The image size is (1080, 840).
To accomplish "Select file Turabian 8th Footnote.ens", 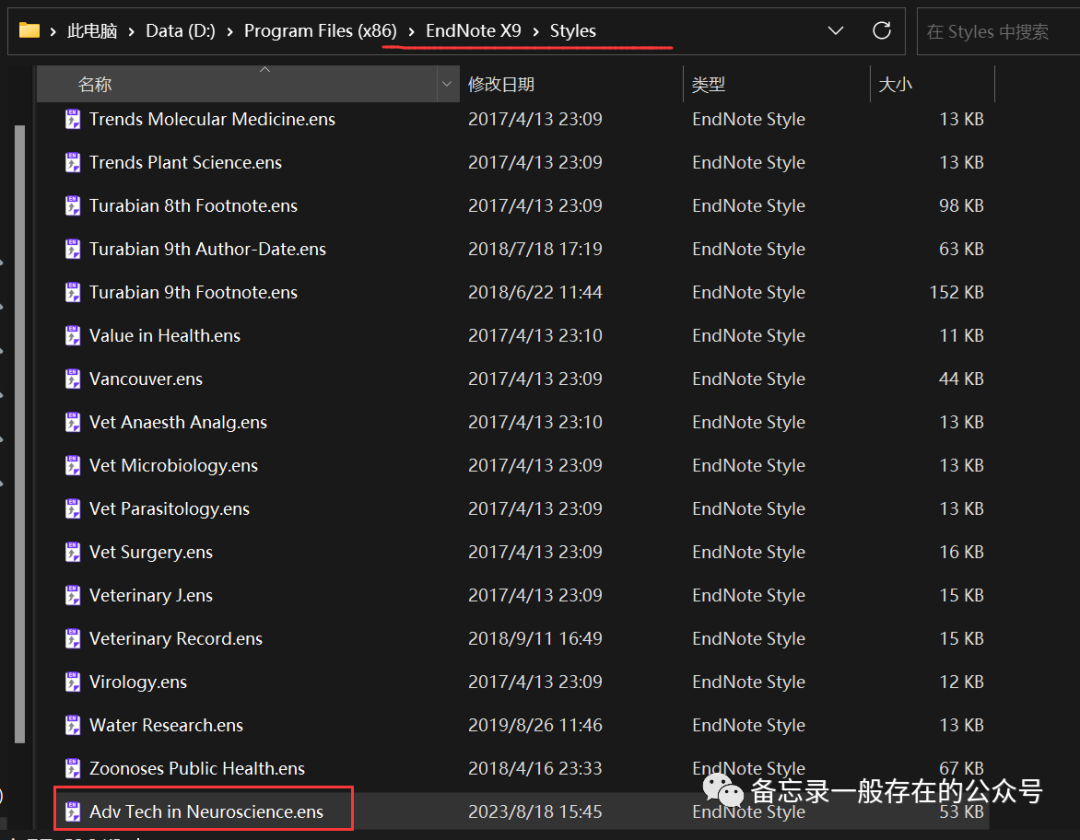I will [194, 206].
